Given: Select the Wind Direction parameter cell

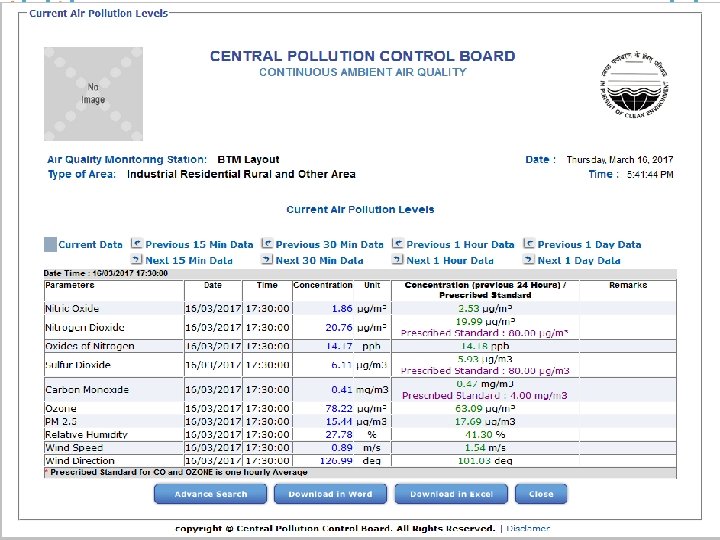Looking at the screenshot, I should tap(114, 461).
